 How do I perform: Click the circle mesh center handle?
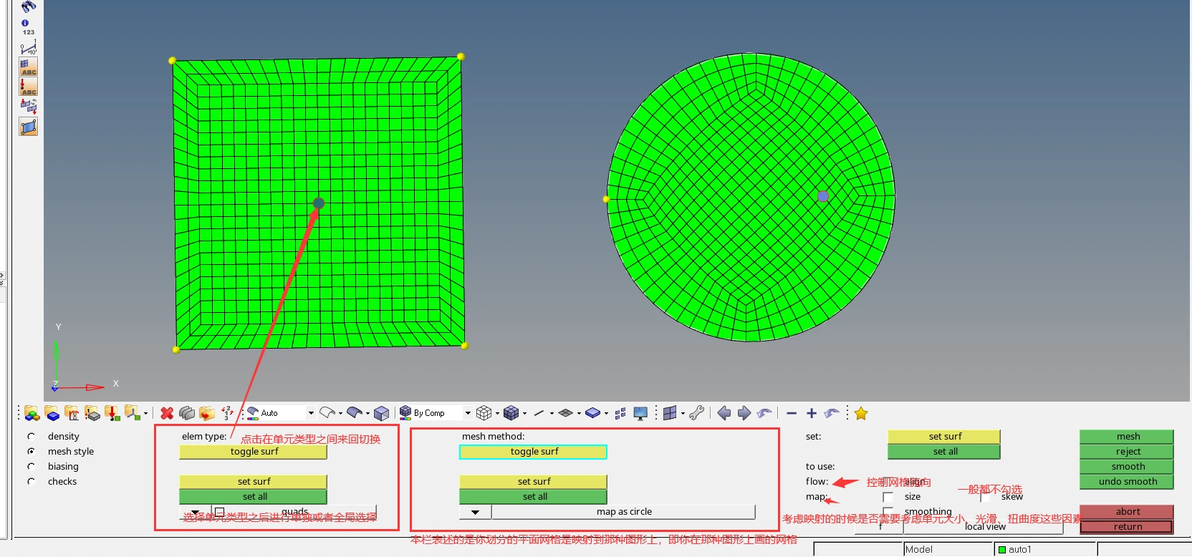coord(823,196)
